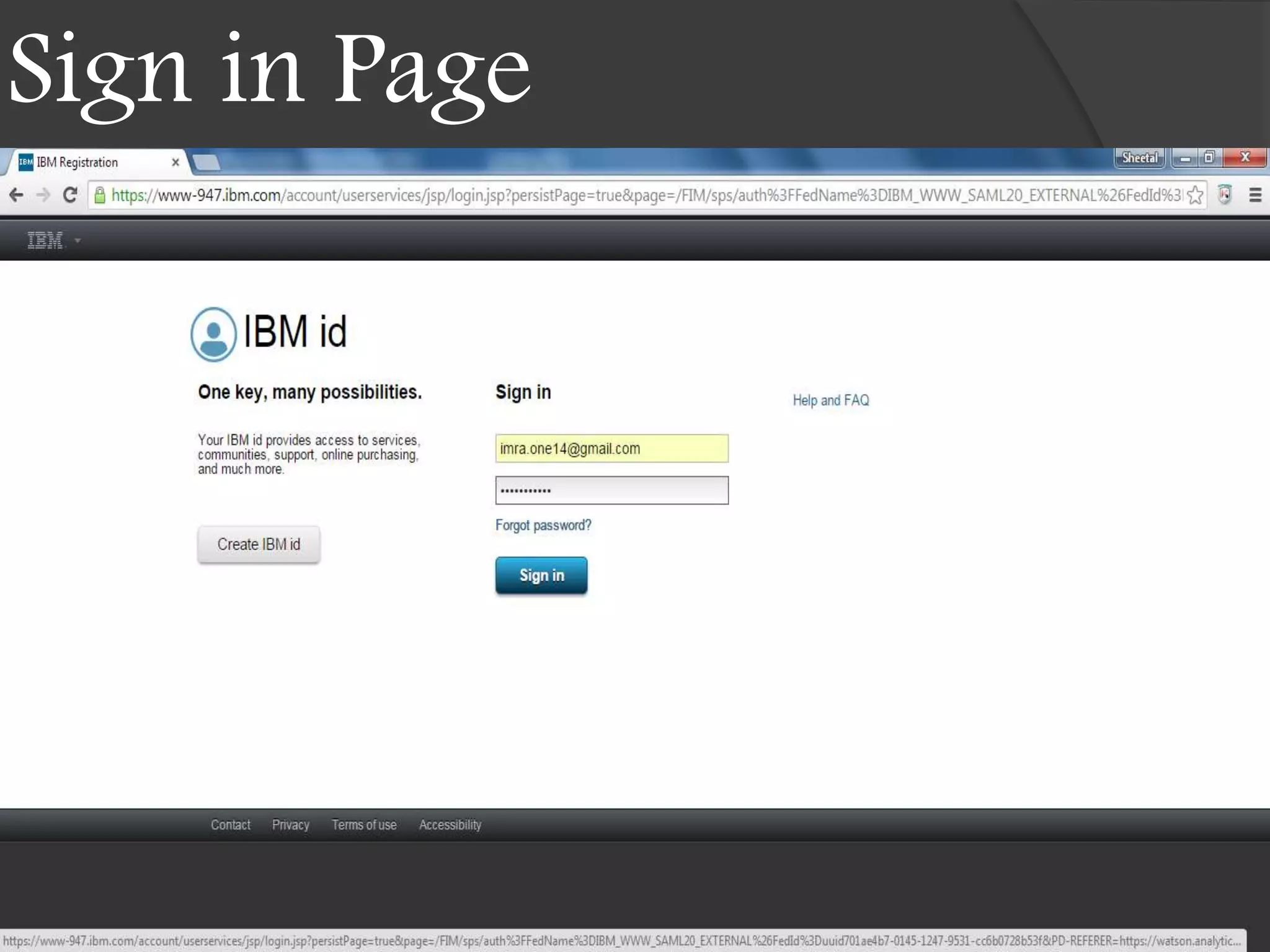Expand the IBM header dropdown arrow
The width and height of the screenshot is (1270, 952).
coord(78,240)
